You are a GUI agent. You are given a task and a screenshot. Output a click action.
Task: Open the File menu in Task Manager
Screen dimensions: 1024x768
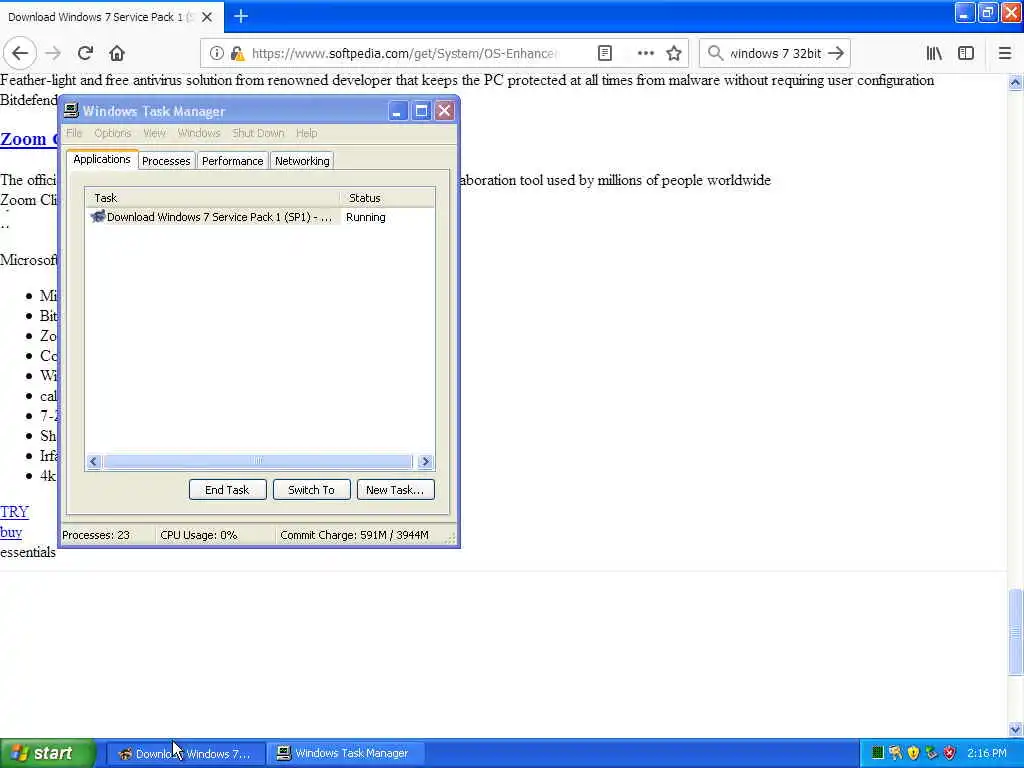tap(74, 133)
